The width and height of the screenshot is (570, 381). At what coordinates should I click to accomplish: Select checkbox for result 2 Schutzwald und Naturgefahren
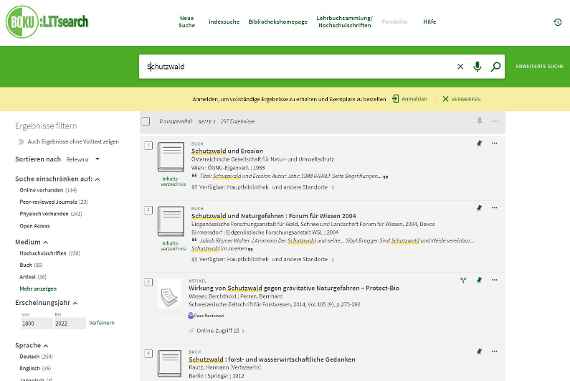point(148,210)
